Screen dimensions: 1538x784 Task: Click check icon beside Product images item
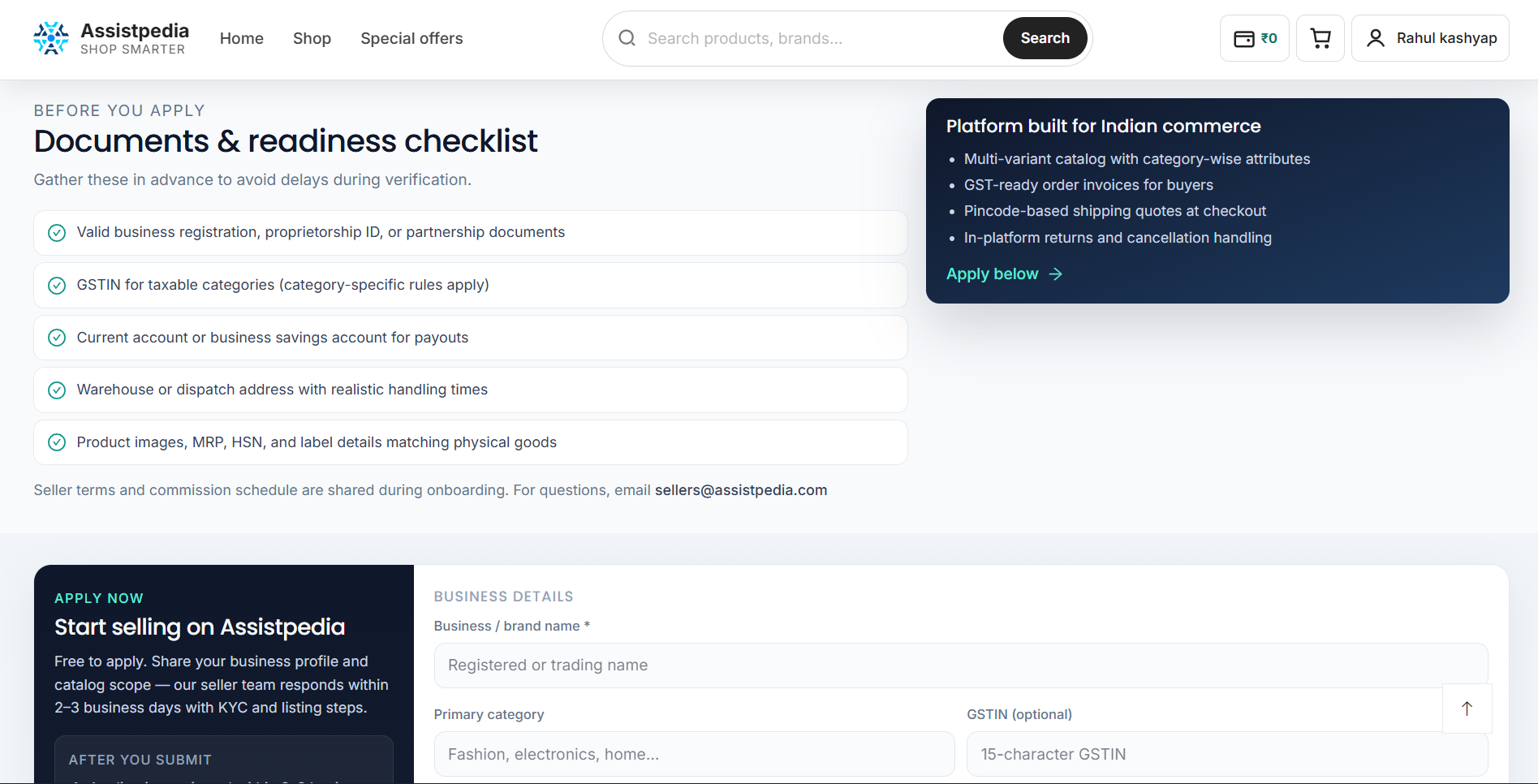[x=57, y=442]
